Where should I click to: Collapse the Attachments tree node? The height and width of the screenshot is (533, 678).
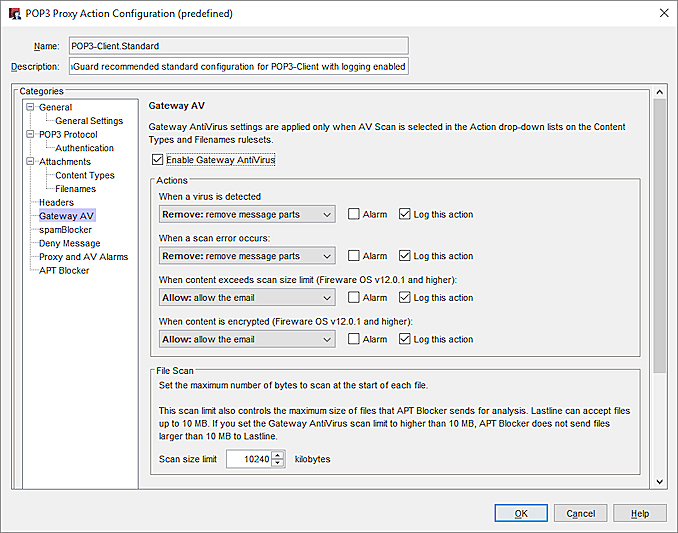[30, 161]
